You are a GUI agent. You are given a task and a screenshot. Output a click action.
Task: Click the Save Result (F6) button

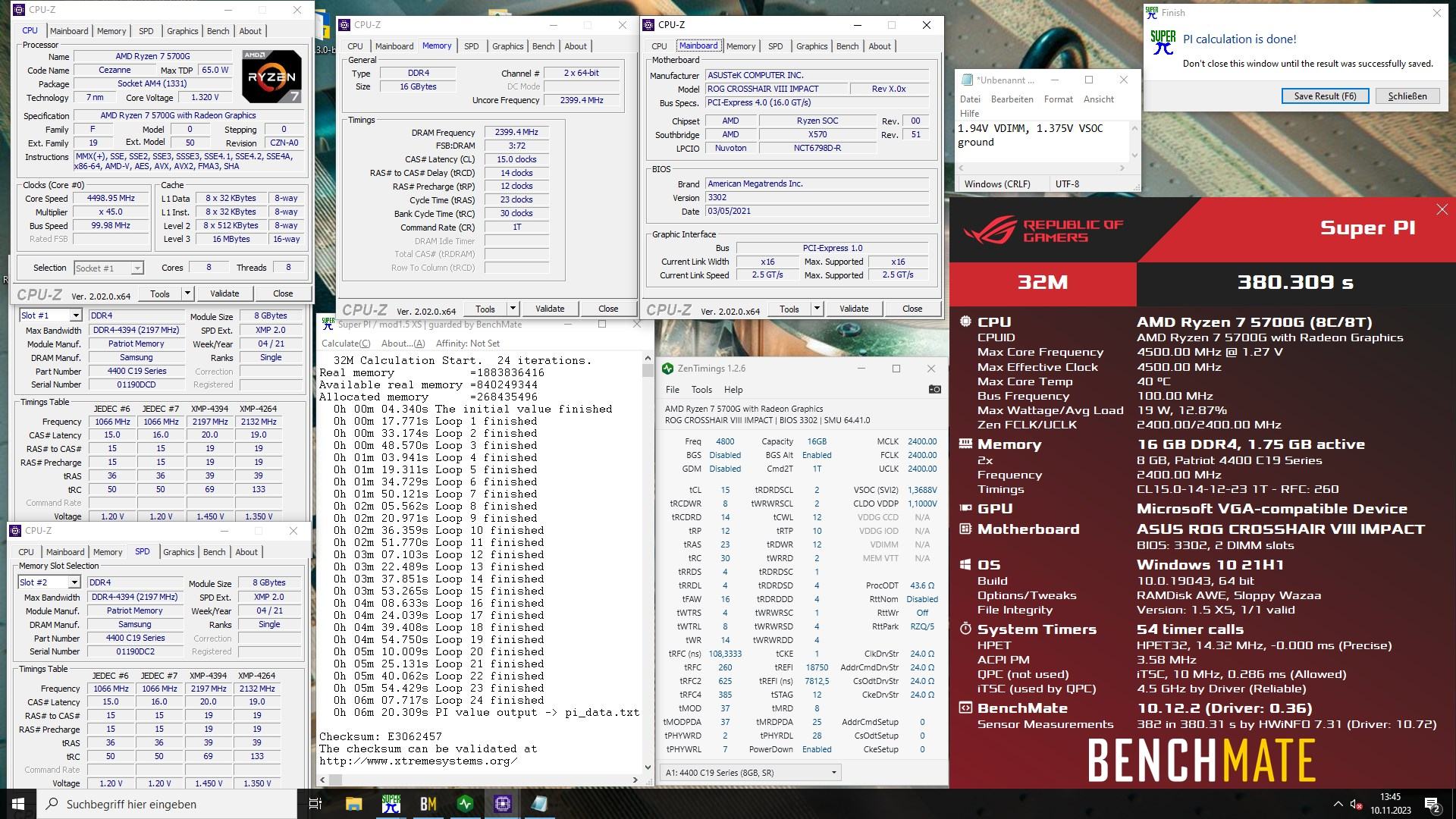click(x=1324, y=96)
